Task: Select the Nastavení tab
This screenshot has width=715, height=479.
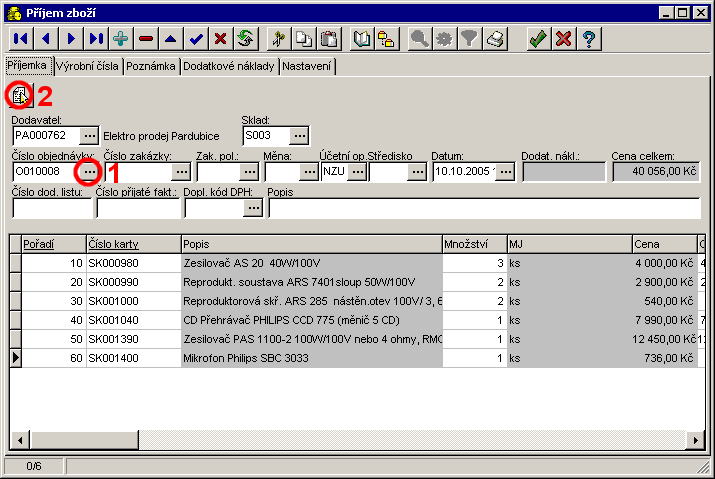Action: click(308, 66)
